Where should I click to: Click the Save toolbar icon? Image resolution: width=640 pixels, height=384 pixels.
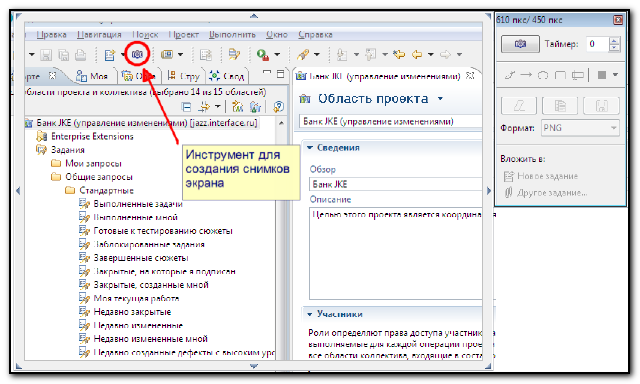point(46,55)
